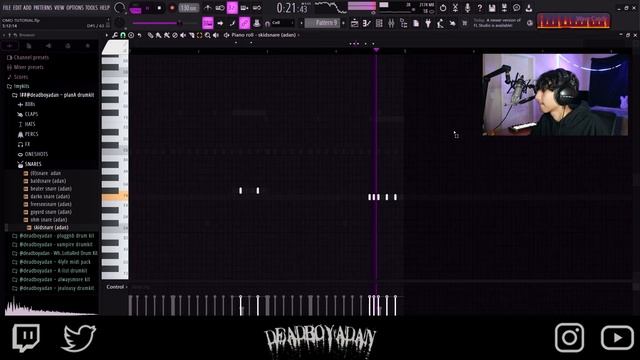Click the right-arrow icon in second toolbar

[220, 23]
